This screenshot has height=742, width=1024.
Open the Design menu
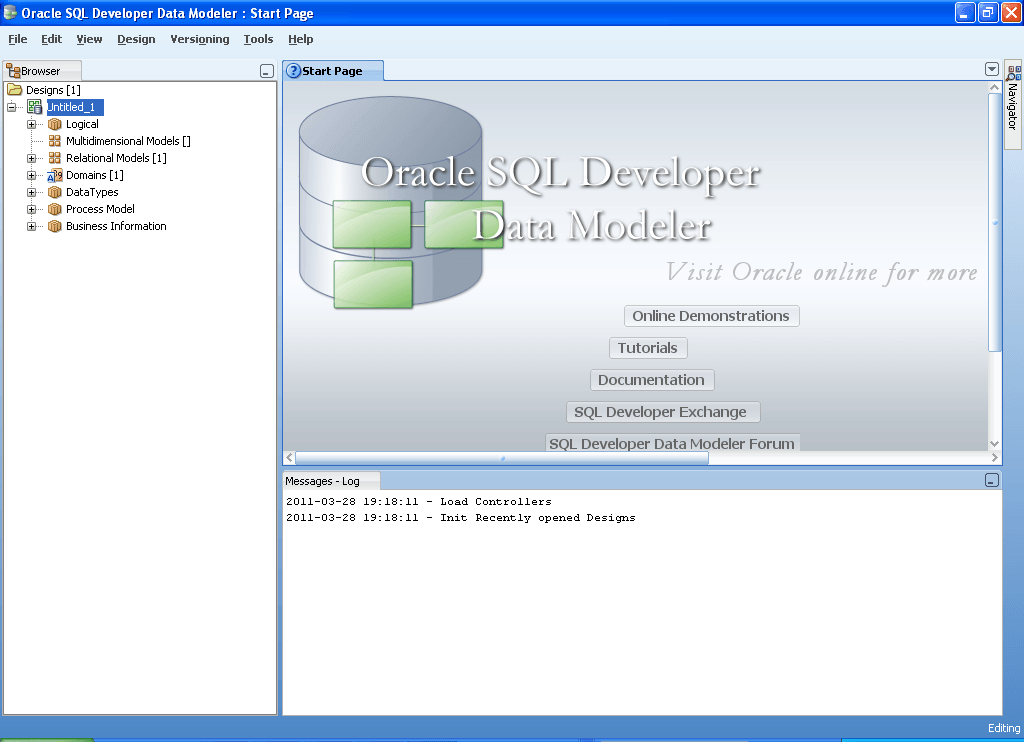pos(136,39)
